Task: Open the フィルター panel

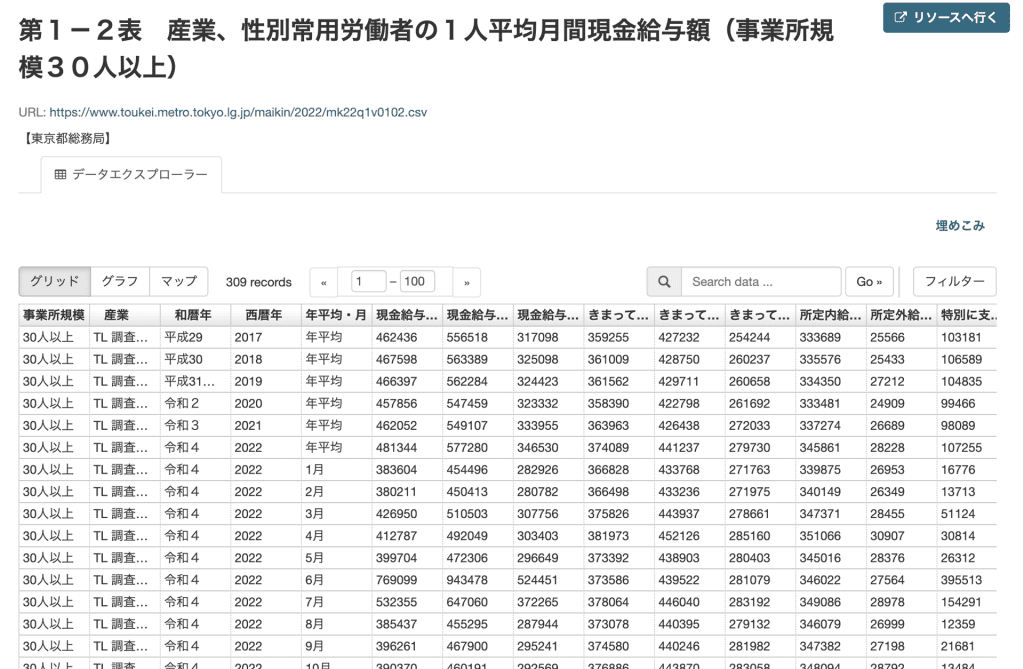Action: [x=954, y=282]
